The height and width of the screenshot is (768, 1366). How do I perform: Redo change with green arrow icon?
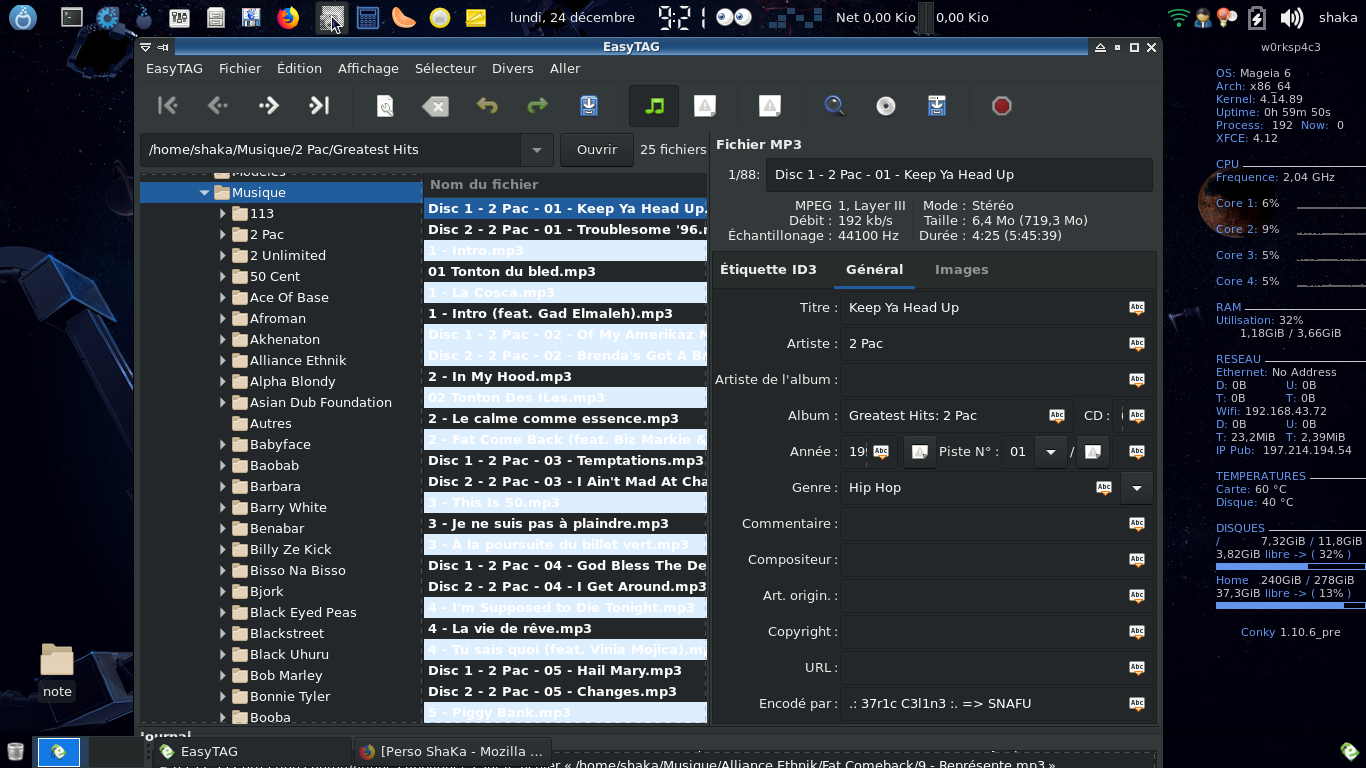coord(537,105)
